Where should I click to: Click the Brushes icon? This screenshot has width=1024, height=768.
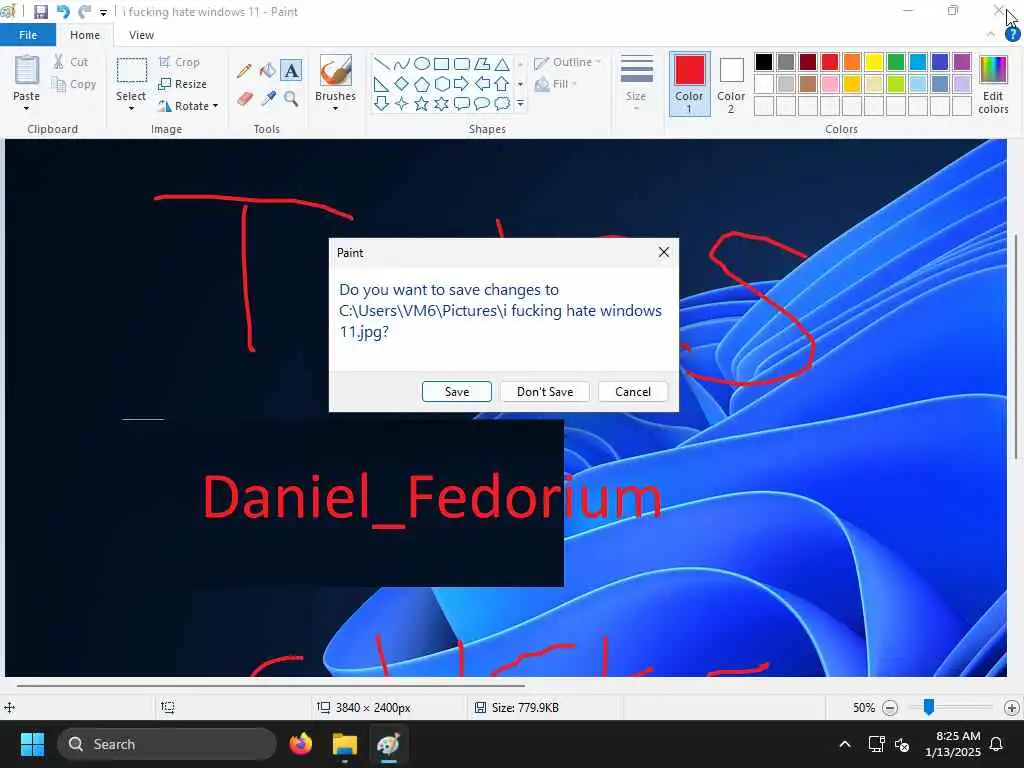(336, 70)
